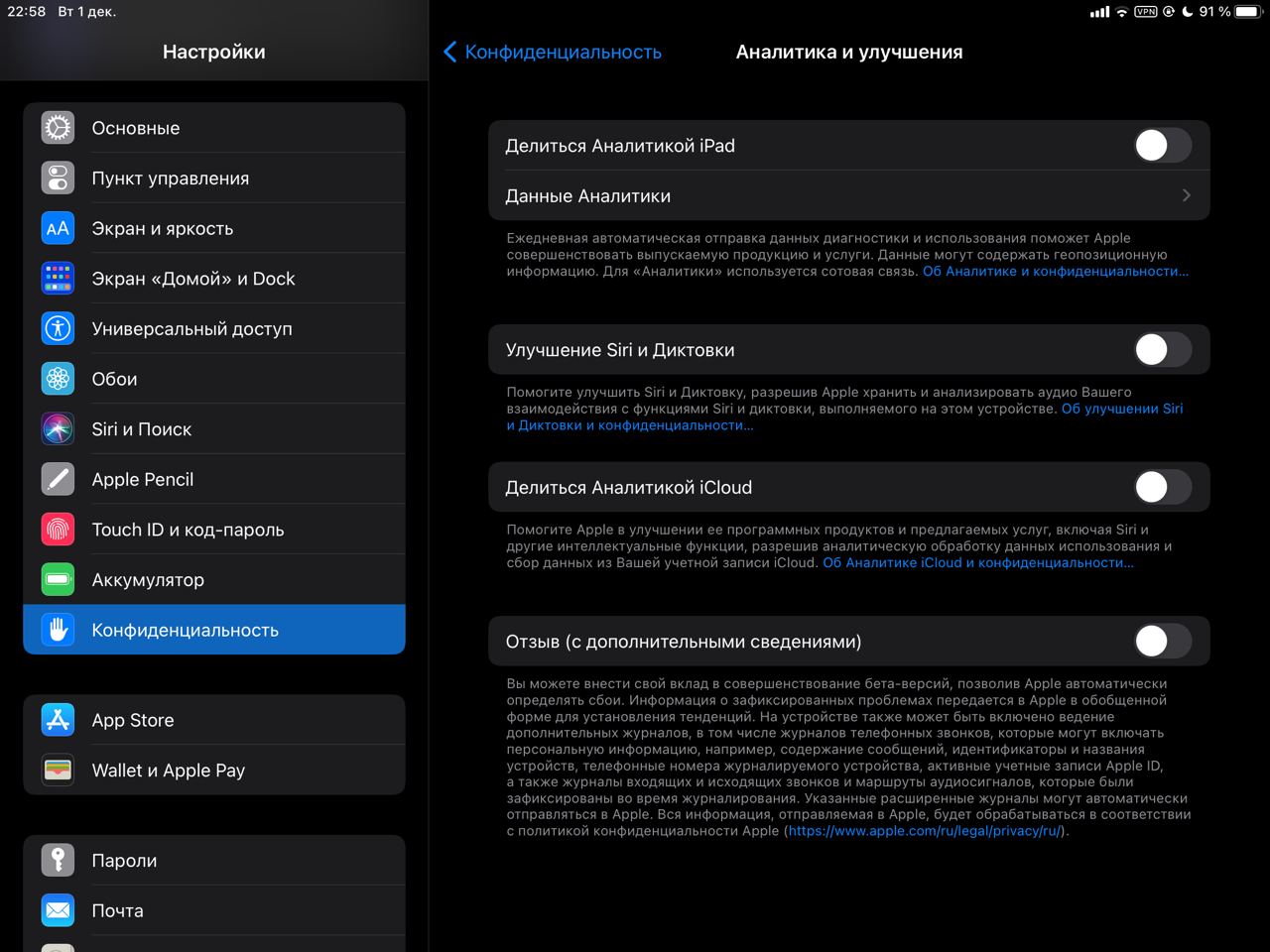Tap the Почта label in sidebar

pos(117,910)
